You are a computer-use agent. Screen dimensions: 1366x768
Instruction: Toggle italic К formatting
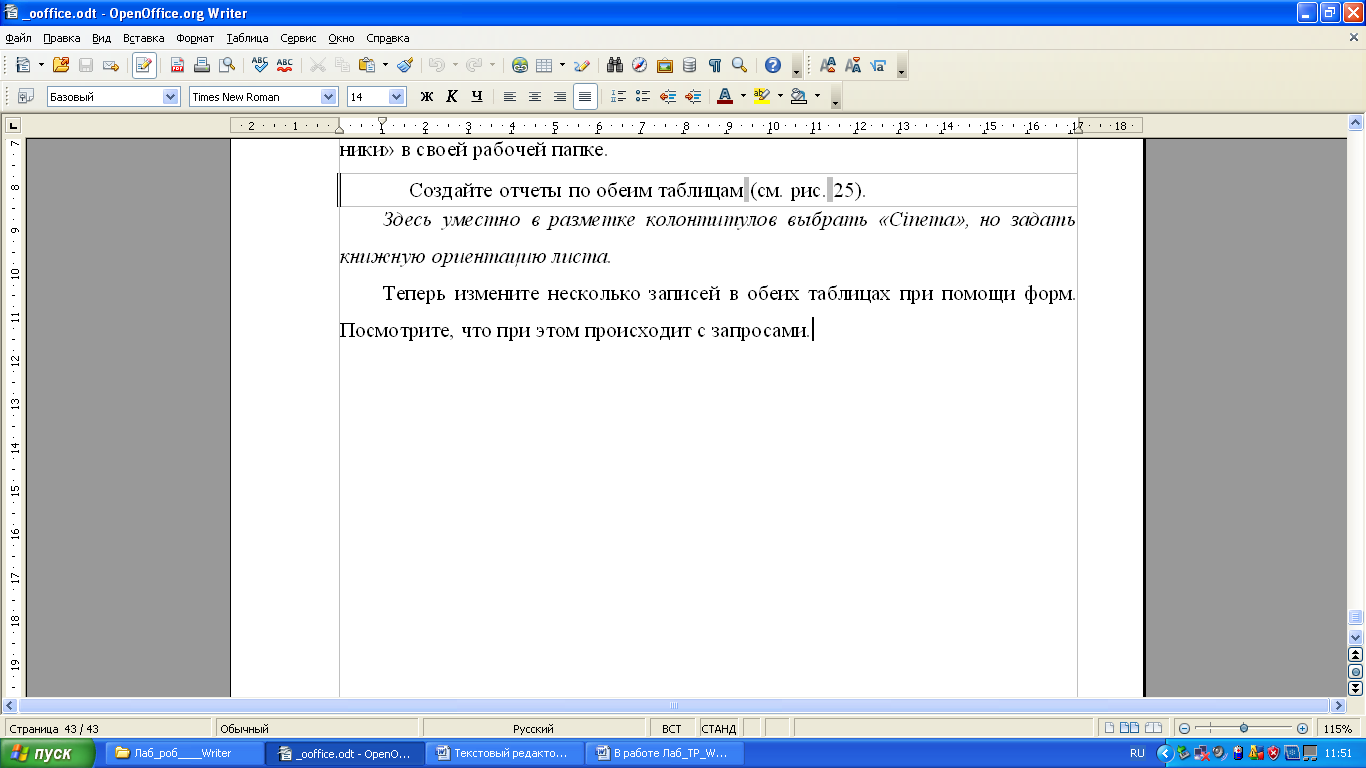pyautogui.click(x=452, y=96)
